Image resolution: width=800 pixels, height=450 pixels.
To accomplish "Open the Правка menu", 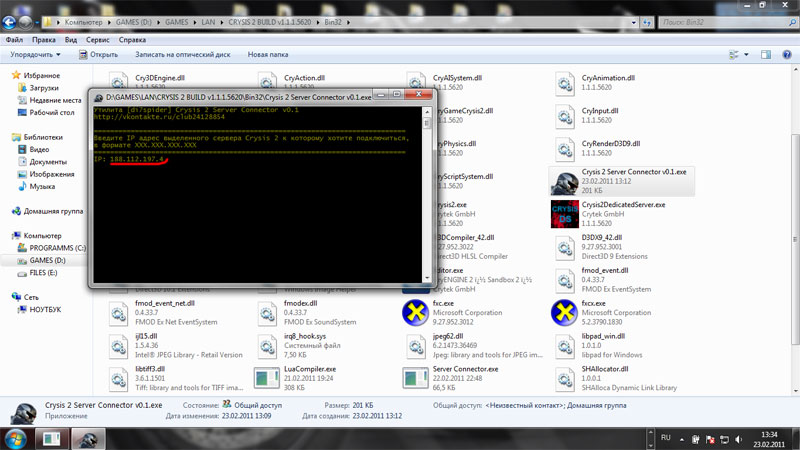I will click(43, 39).
